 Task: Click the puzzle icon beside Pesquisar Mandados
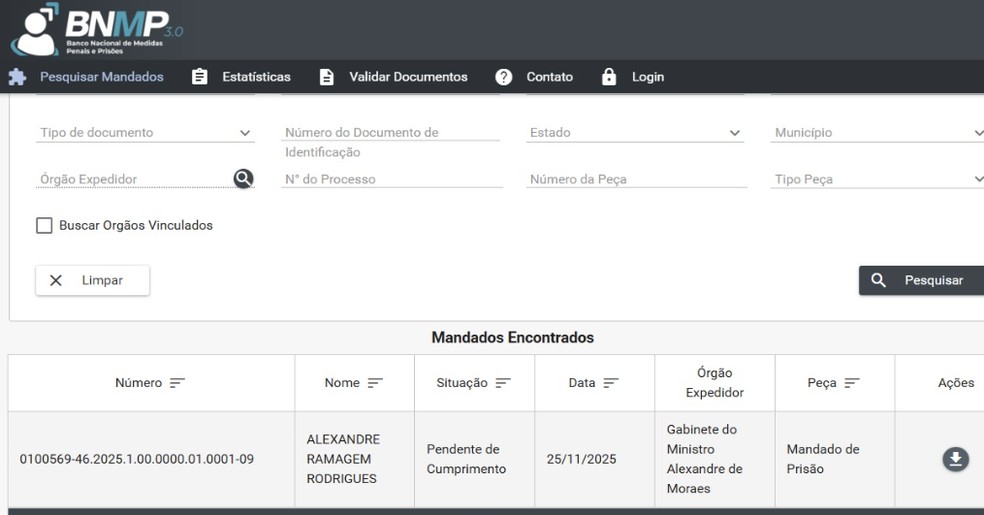tap(17, 77)
